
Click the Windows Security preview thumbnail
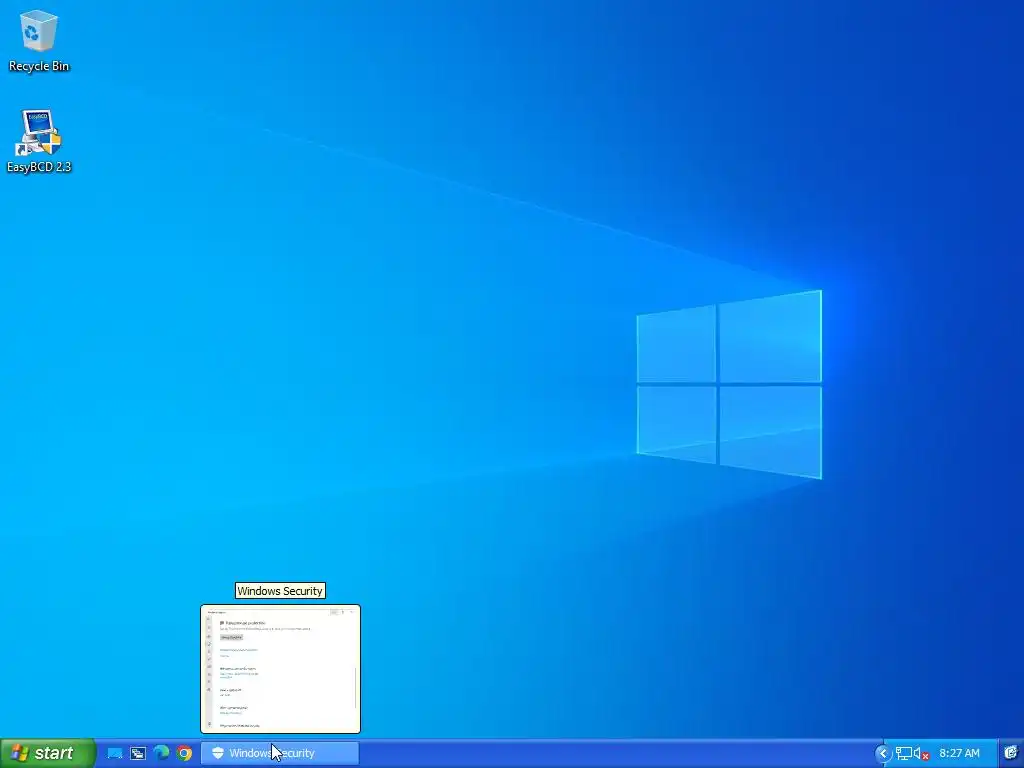280,669
